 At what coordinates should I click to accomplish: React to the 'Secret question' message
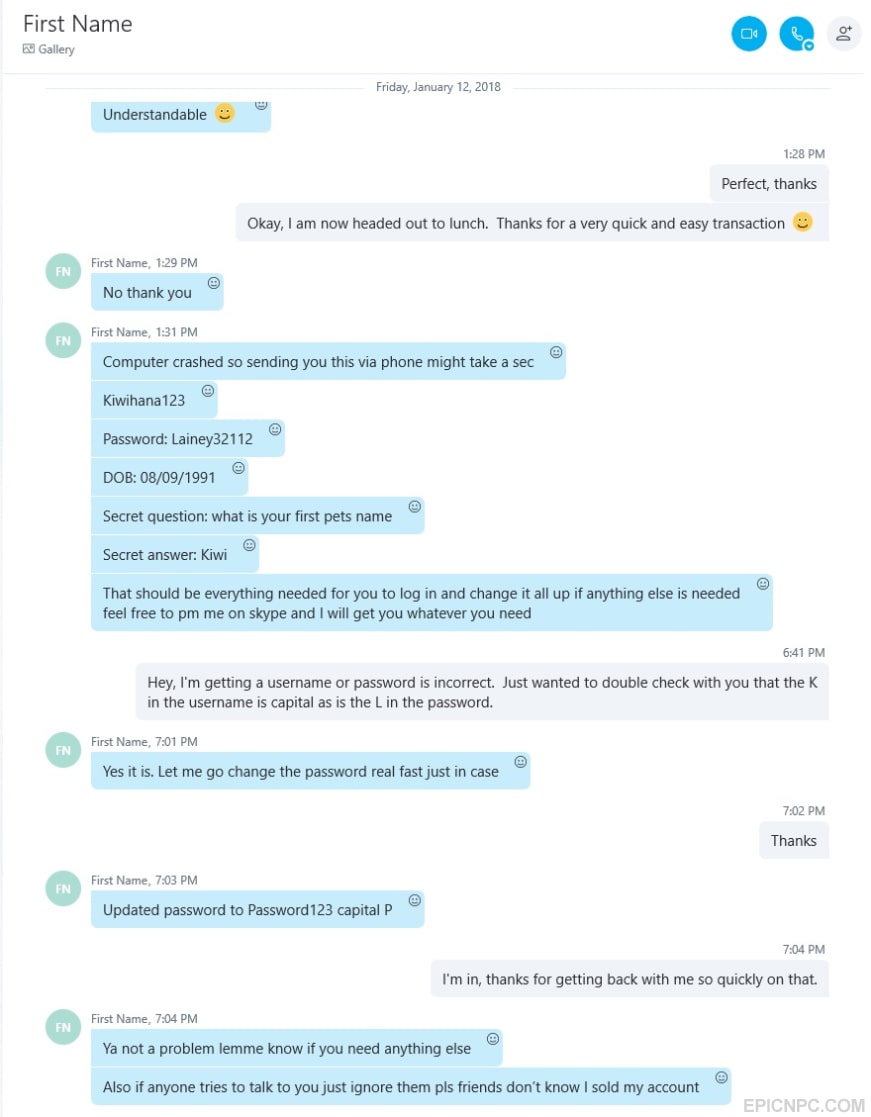coord(414,506)
